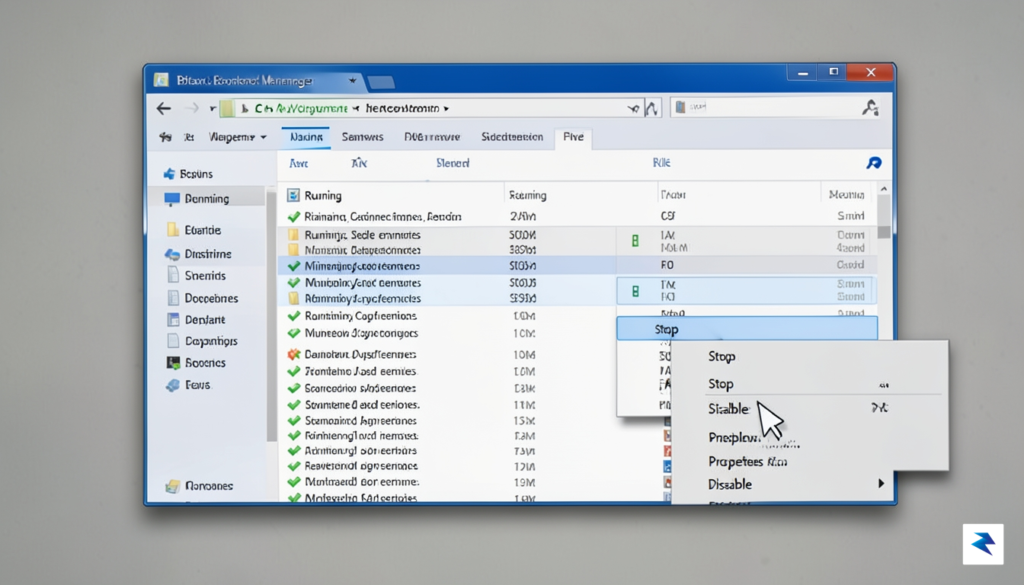Screen dimensions: 1024x585
Task: Open the 'Wergemr' dropdown menu
Action: click(x=237, y=137)
